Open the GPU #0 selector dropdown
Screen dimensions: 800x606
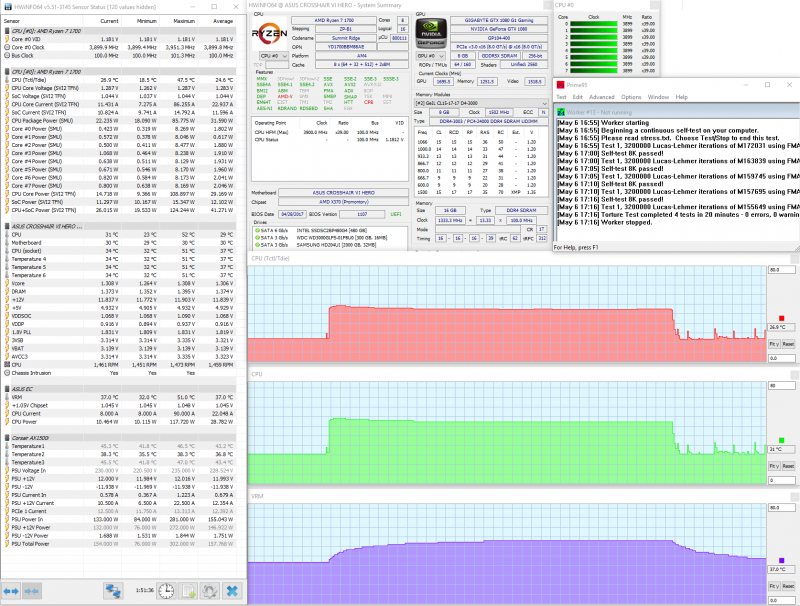(431, 56)
